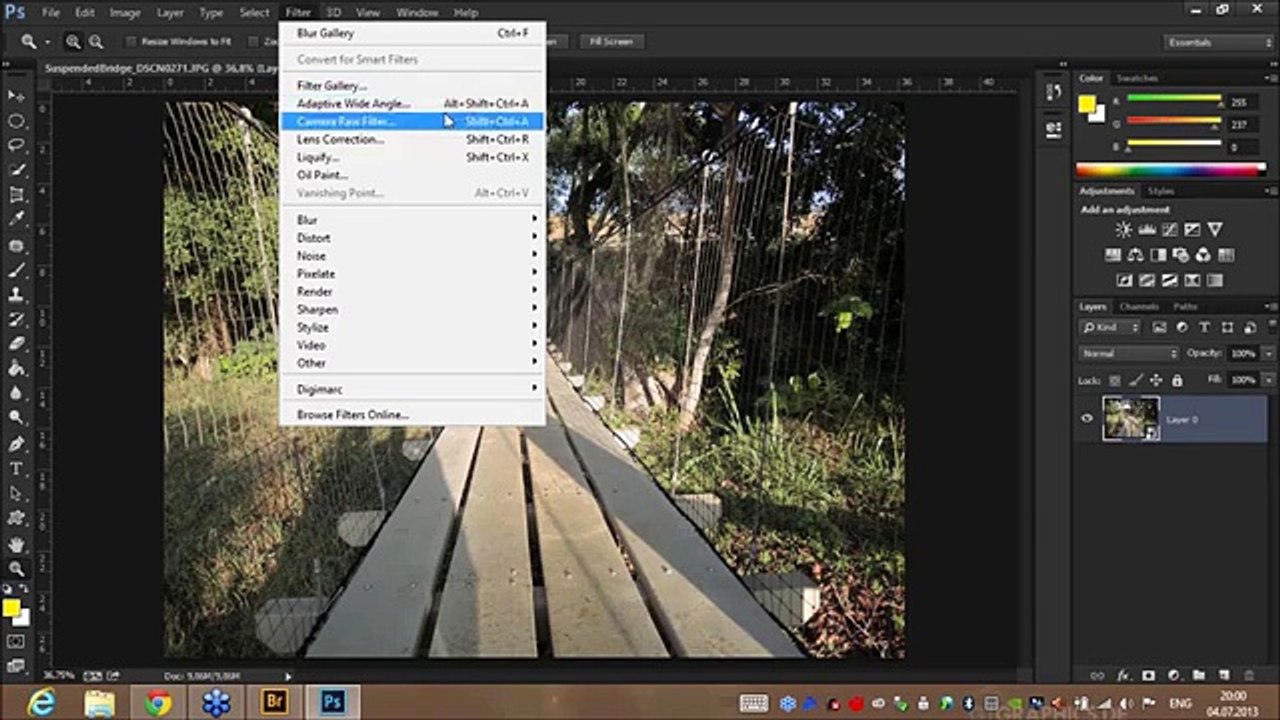Select the Paint Bucket tool

(x=16, y=369)
